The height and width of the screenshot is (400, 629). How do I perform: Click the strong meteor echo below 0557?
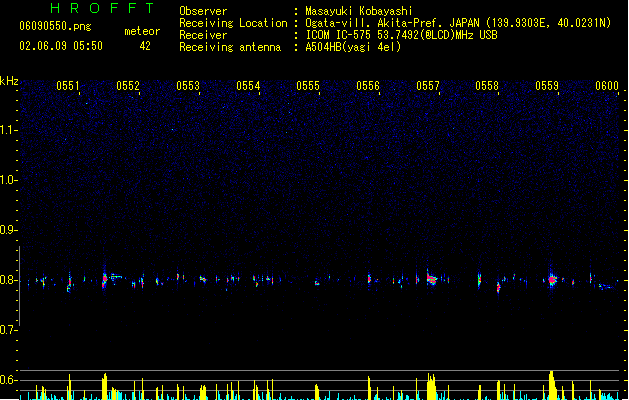click(x=432, y=279)
